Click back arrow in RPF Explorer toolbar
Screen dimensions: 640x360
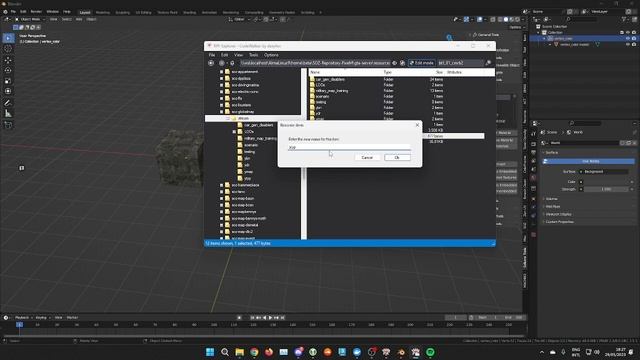[x=211, y=63]
